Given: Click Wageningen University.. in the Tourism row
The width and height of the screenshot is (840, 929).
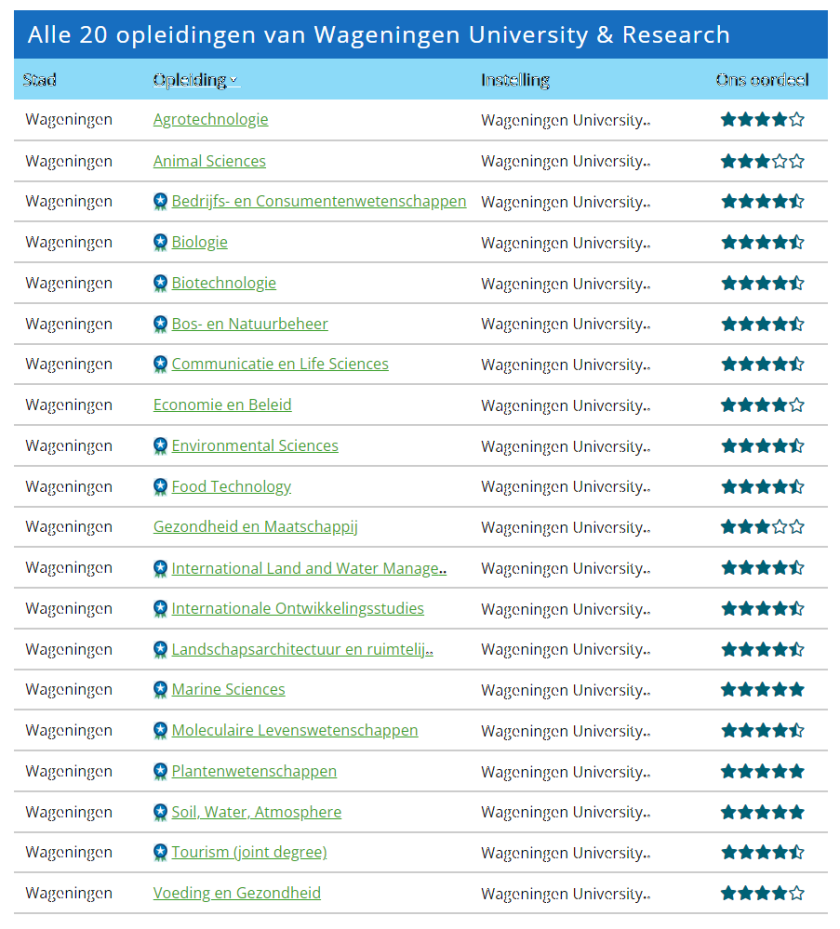Looking at the screenshot, I should click(x=566, y=853).
